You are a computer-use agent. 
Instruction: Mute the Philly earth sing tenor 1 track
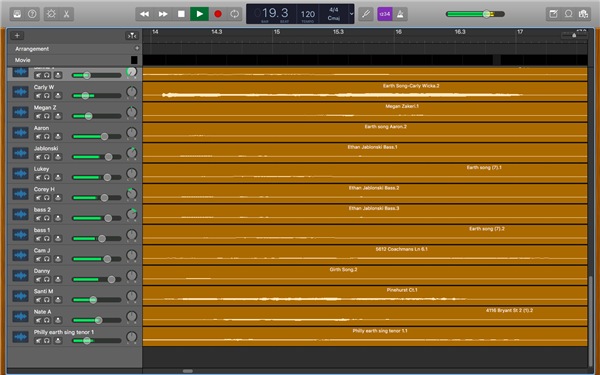coord(38,341)
